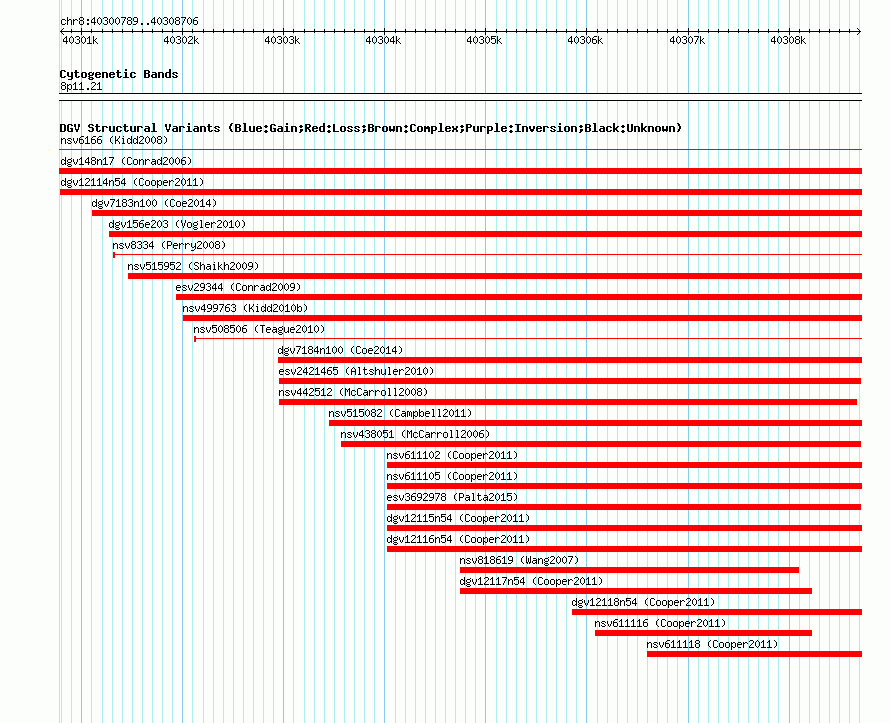
Task: Click nsv499763 (Kidd2010b) variant label
Action: 245,308
